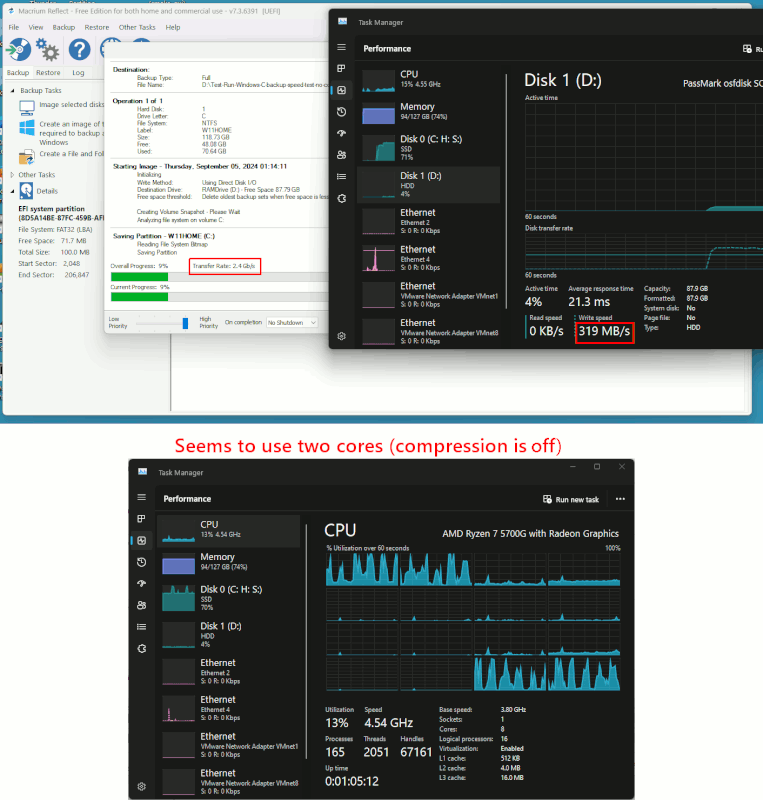The height and width of the screenshot is (800, 763).
Task: Select Disk 0 (C: H: S:) in top Task Manager
Action: point(429,147)
